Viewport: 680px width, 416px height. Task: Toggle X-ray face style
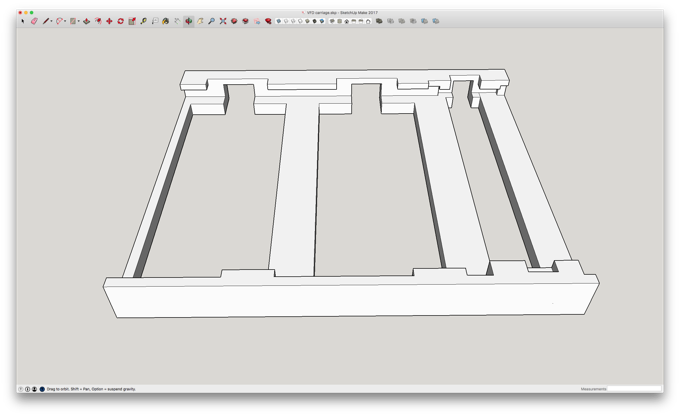tap(279, 21)
